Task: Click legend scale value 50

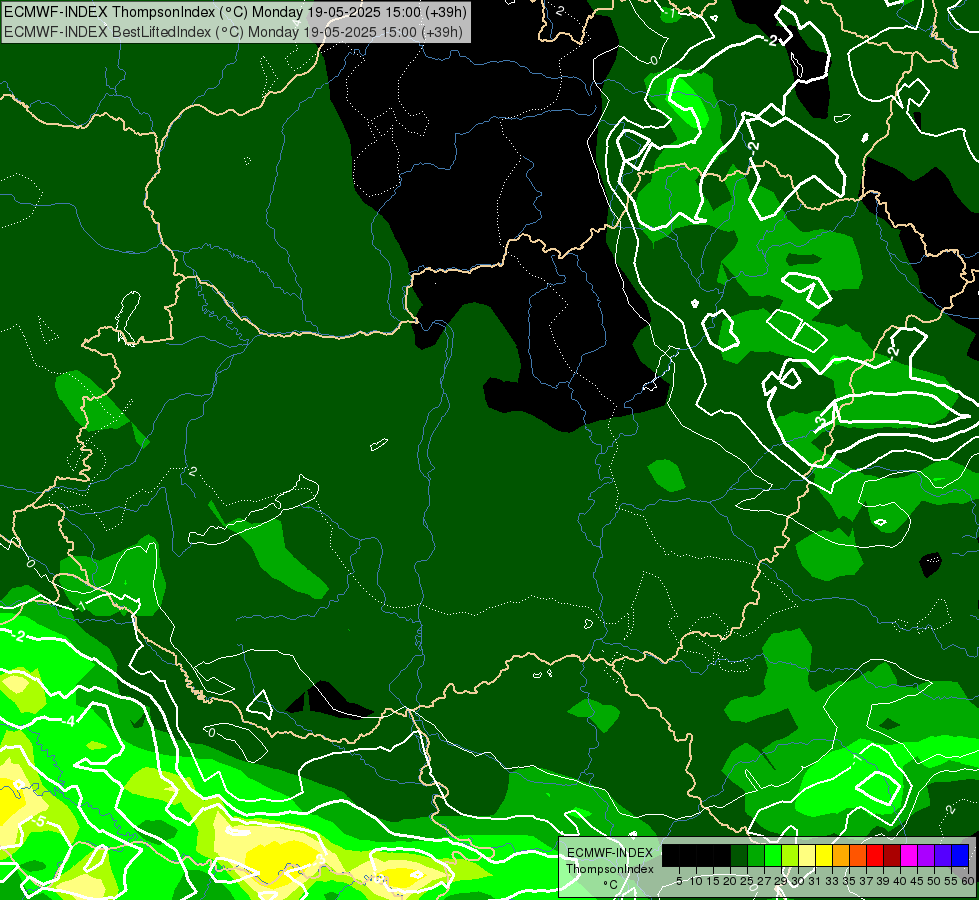Action: click(x=935, y=881)
